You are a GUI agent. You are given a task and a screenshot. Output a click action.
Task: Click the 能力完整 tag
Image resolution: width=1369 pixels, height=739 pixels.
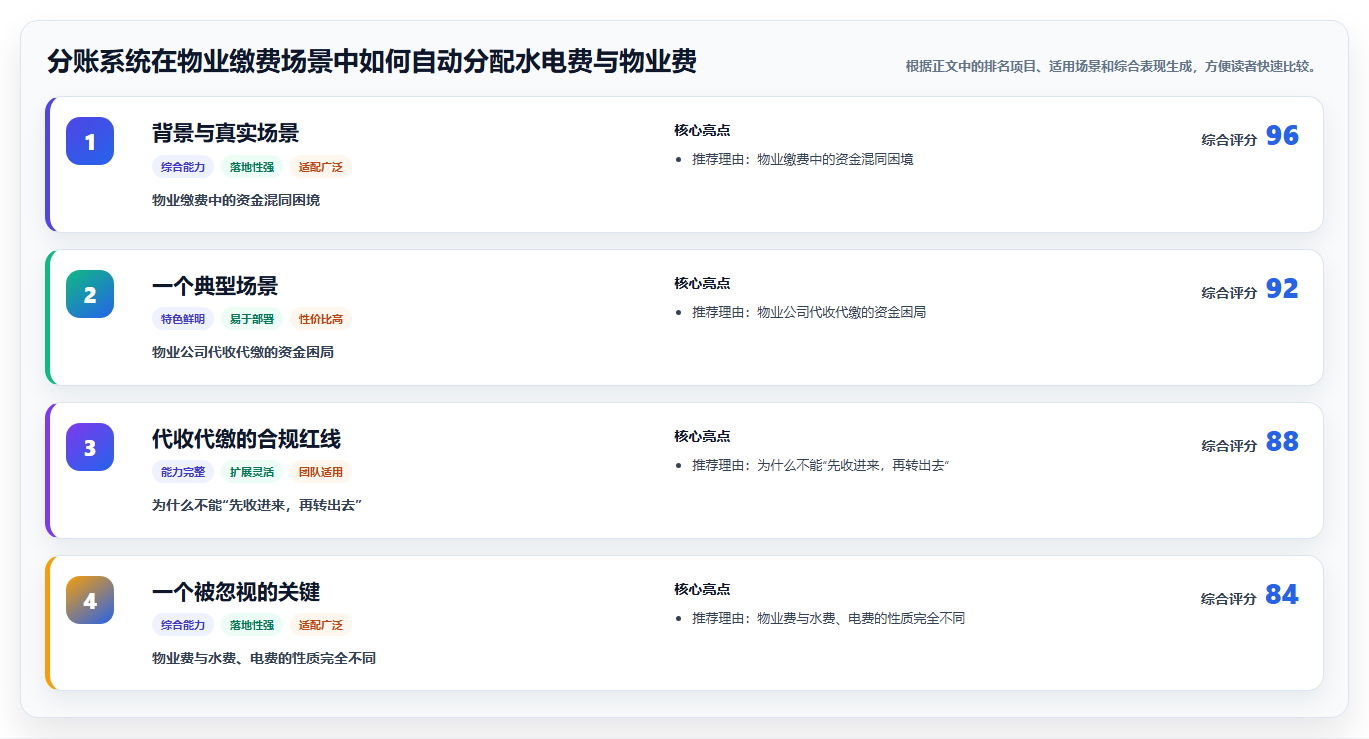(183, 472)
